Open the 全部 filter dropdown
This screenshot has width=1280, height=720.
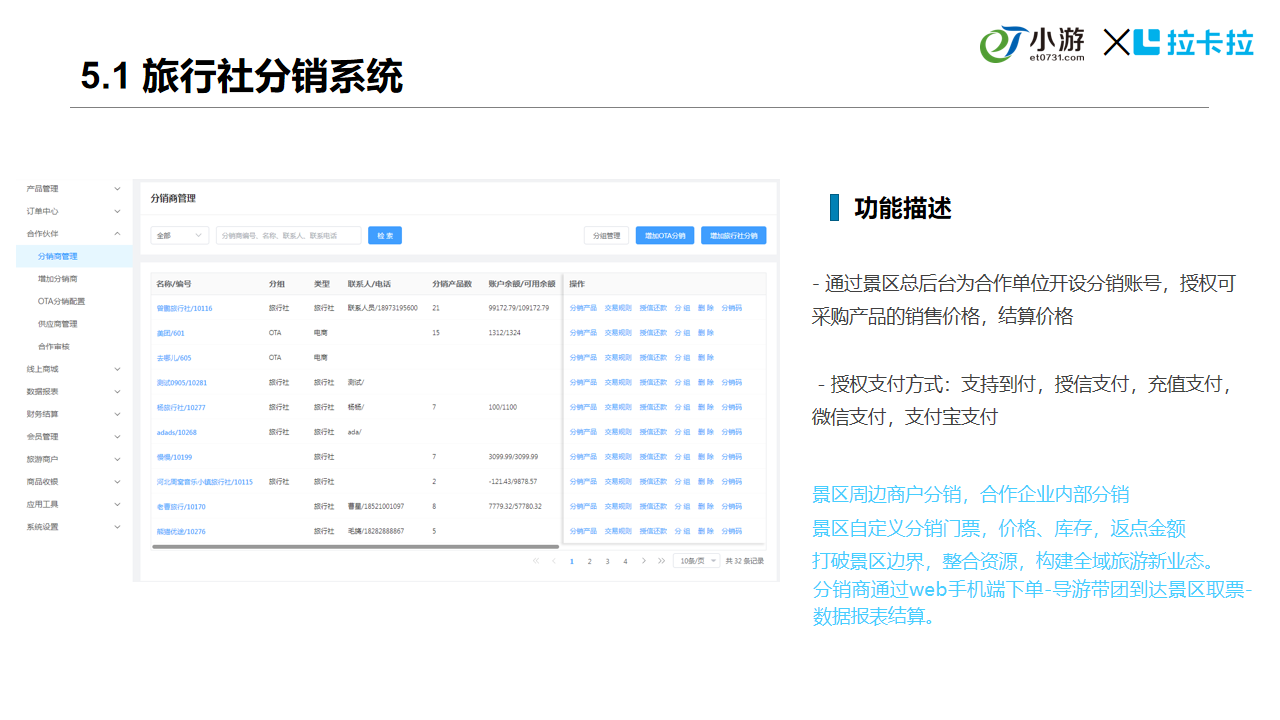(x=179, y=236)
